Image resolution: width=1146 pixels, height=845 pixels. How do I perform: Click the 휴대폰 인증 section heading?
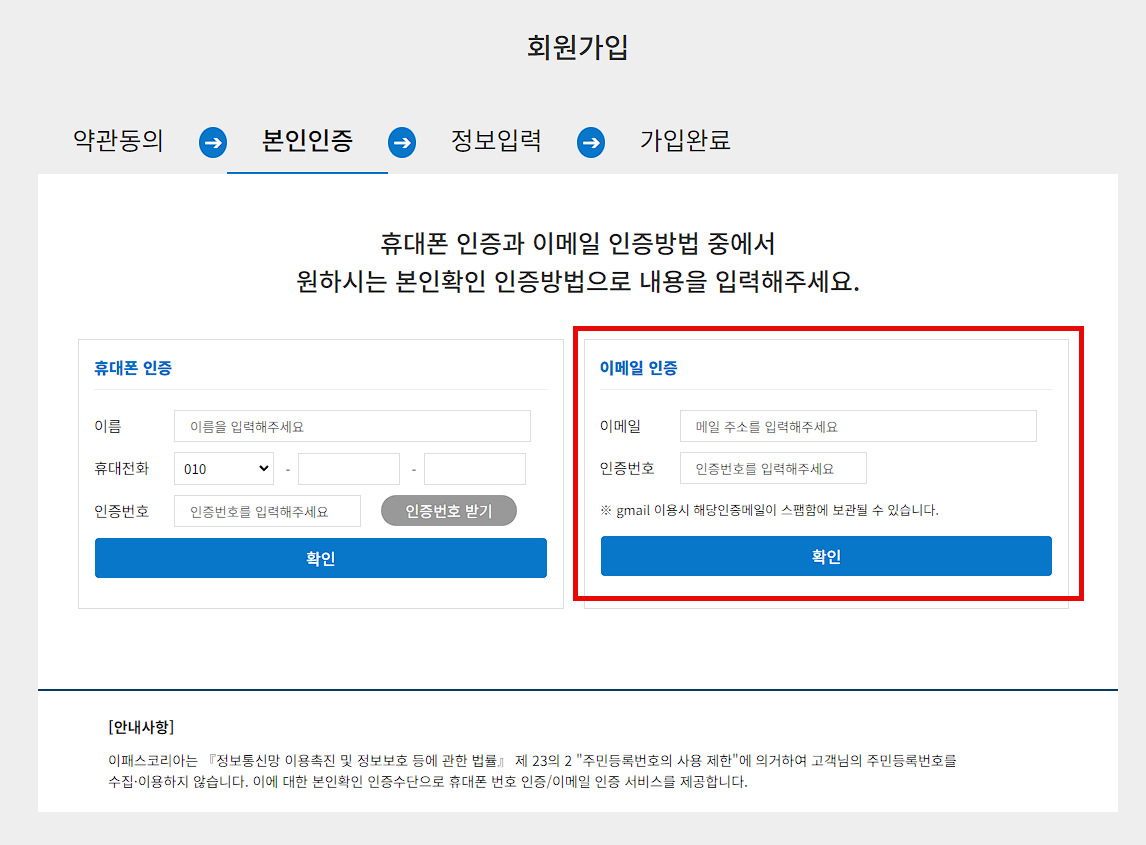coord(133,368)
